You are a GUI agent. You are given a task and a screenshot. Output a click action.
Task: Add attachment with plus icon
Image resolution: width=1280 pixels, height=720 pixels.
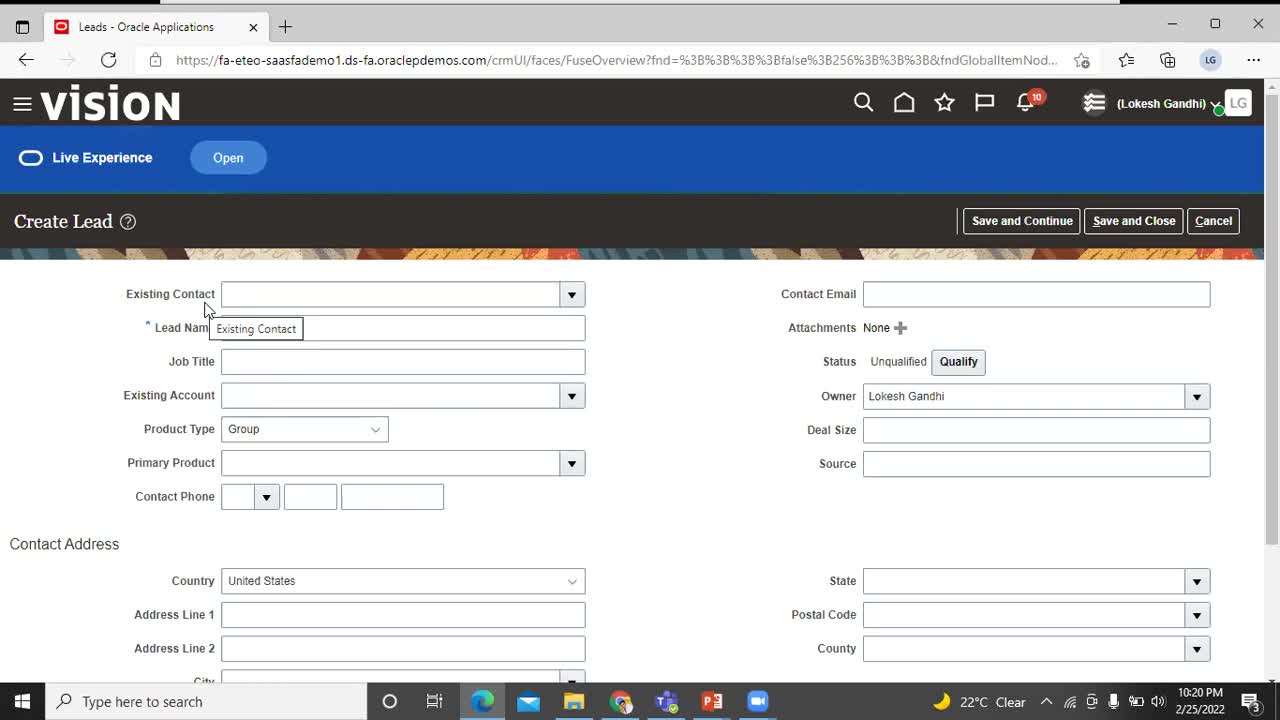click(x=900, y=328)
